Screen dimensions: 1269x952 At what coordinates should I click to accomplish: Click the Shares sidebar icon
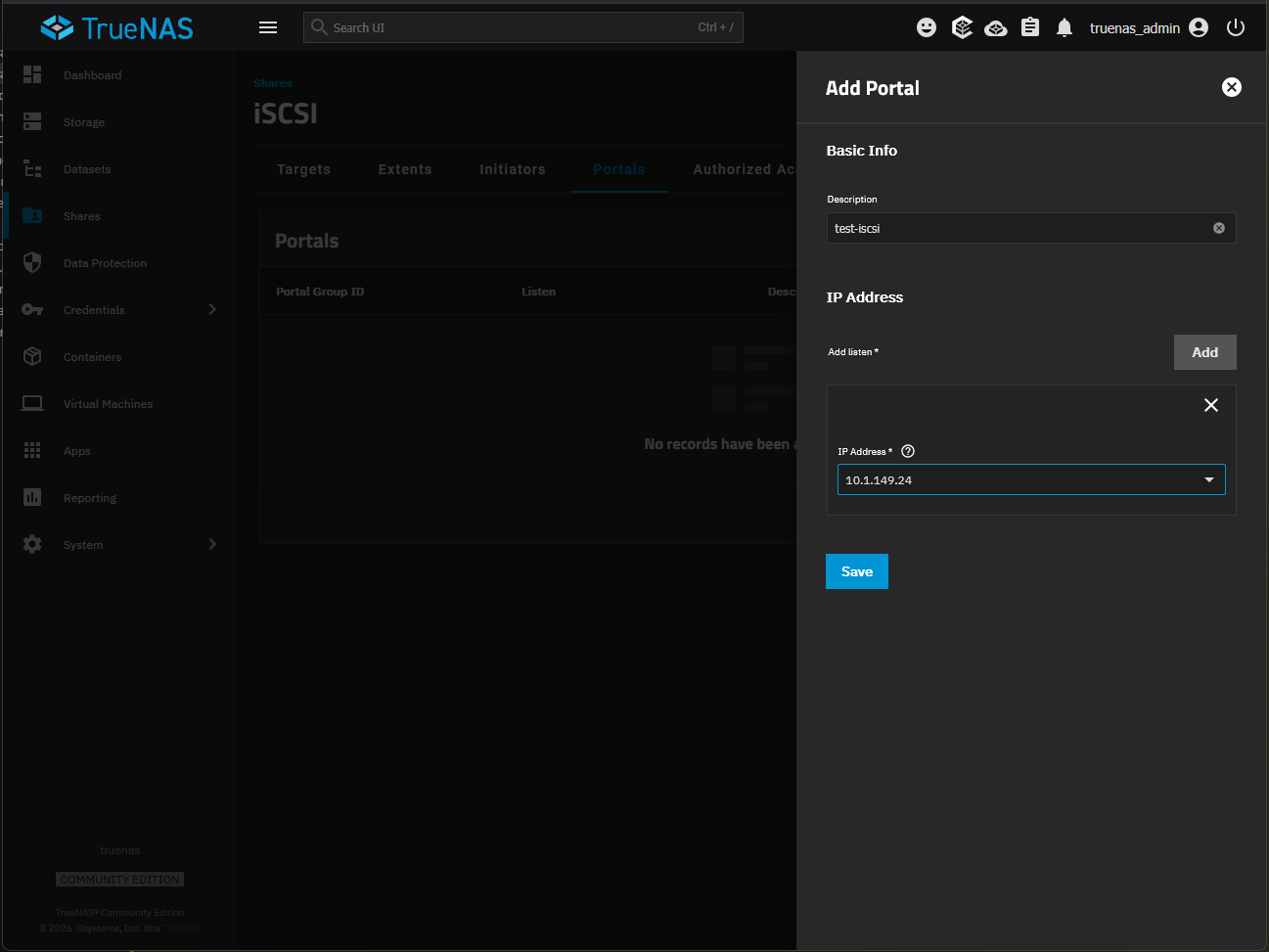pyautogui.click(x=32, y=215)
